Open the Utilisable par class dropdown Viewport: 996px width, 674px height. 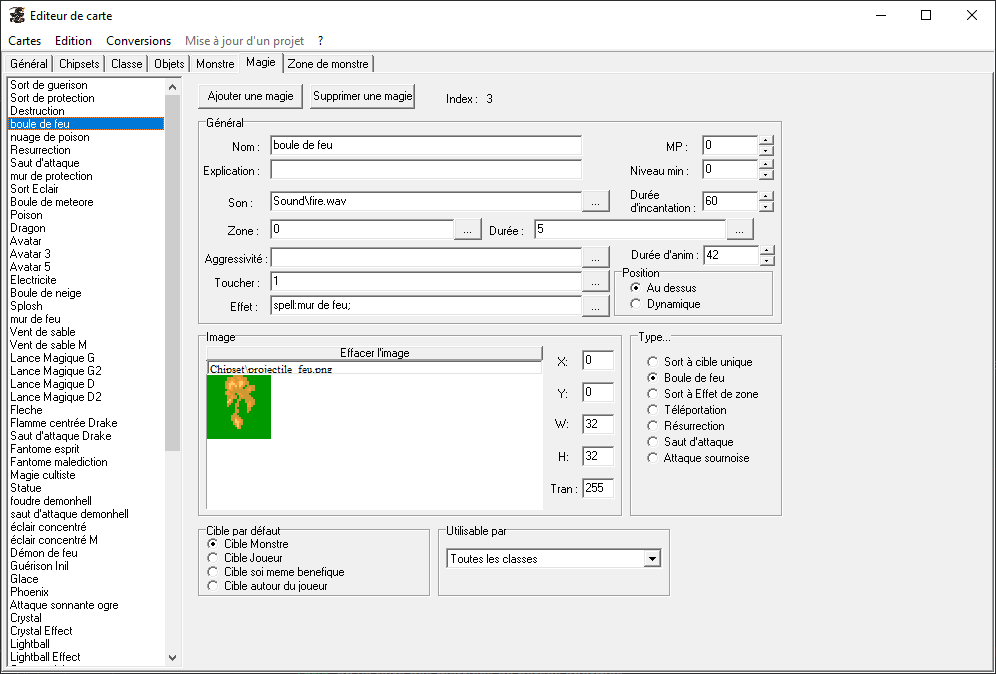click(x=652, y=559)
